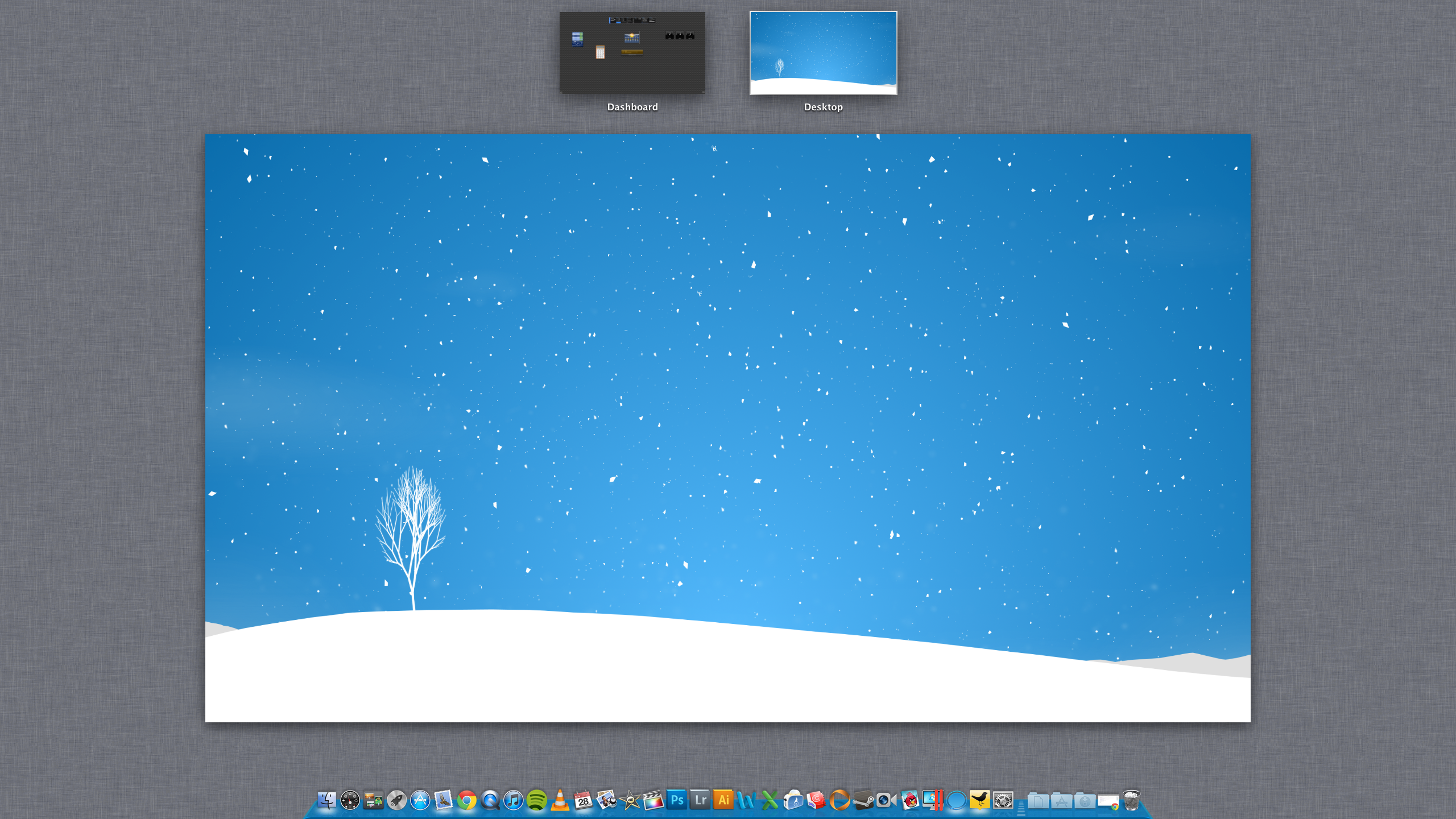The height and width of the screenshot is (819, 1456).
Task: Launch Adobe Illustrator from the dock
Action: (723, 800)
